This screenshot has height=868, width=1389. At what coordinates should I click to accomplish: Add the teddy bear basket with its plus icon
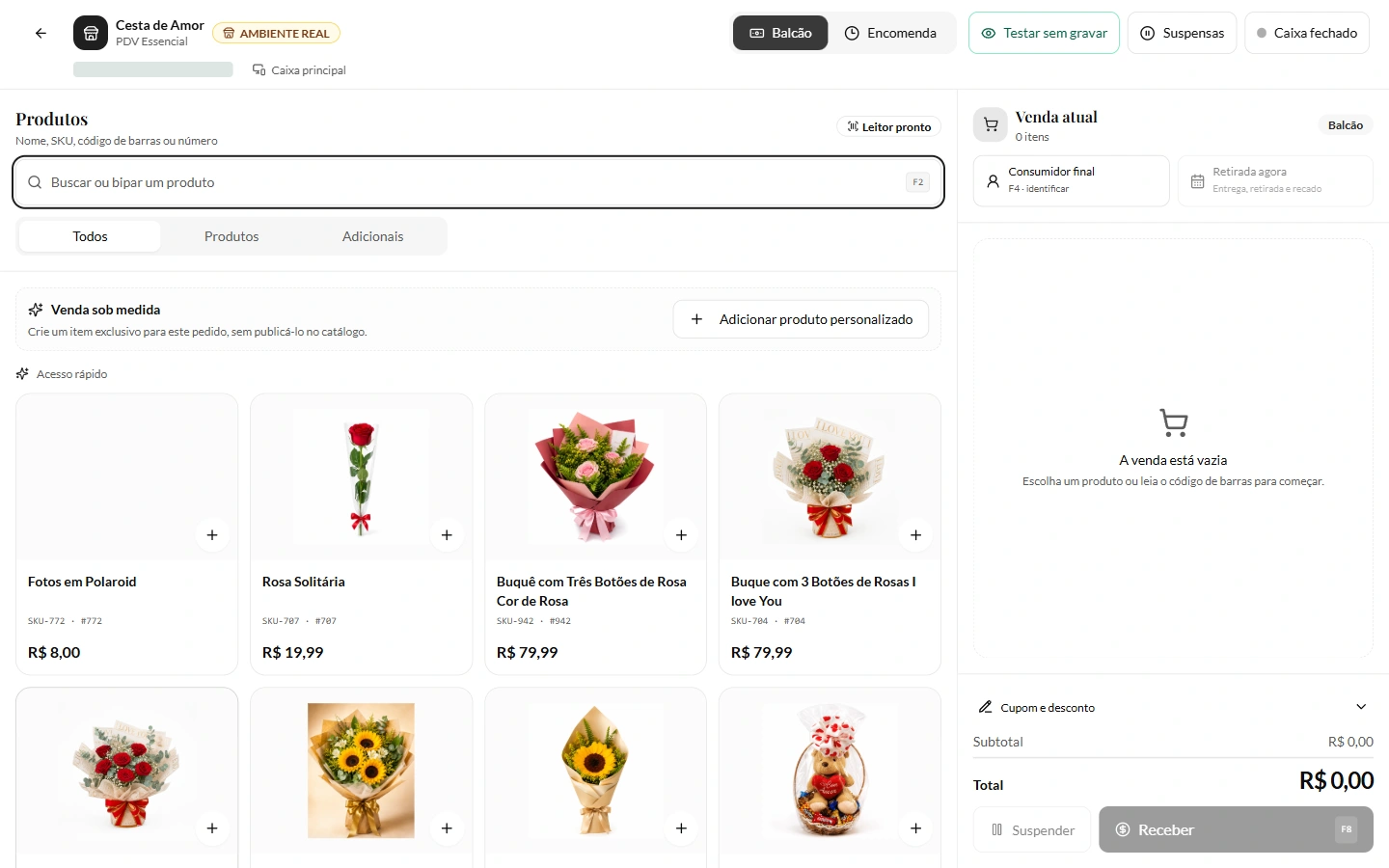click(915, 828)
